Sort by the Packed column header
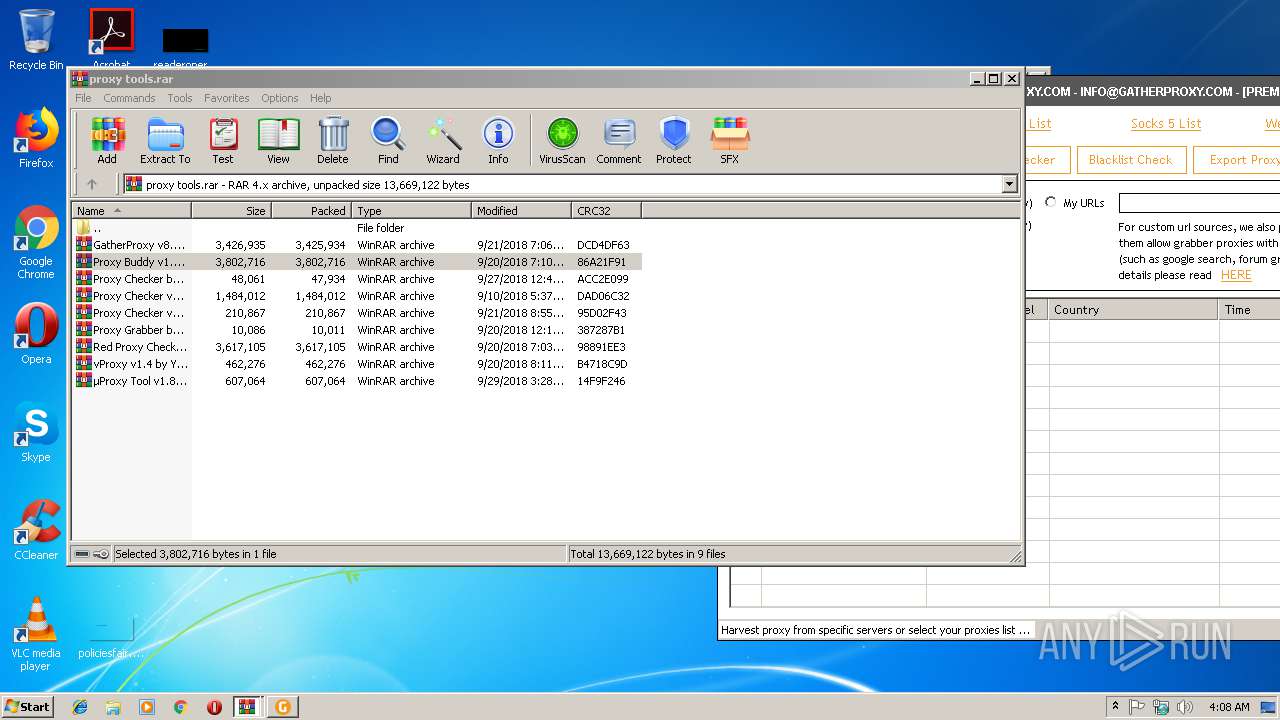The width and height of the screenshot is (1280, 720). pyautogui.click(x=311, y=211)
